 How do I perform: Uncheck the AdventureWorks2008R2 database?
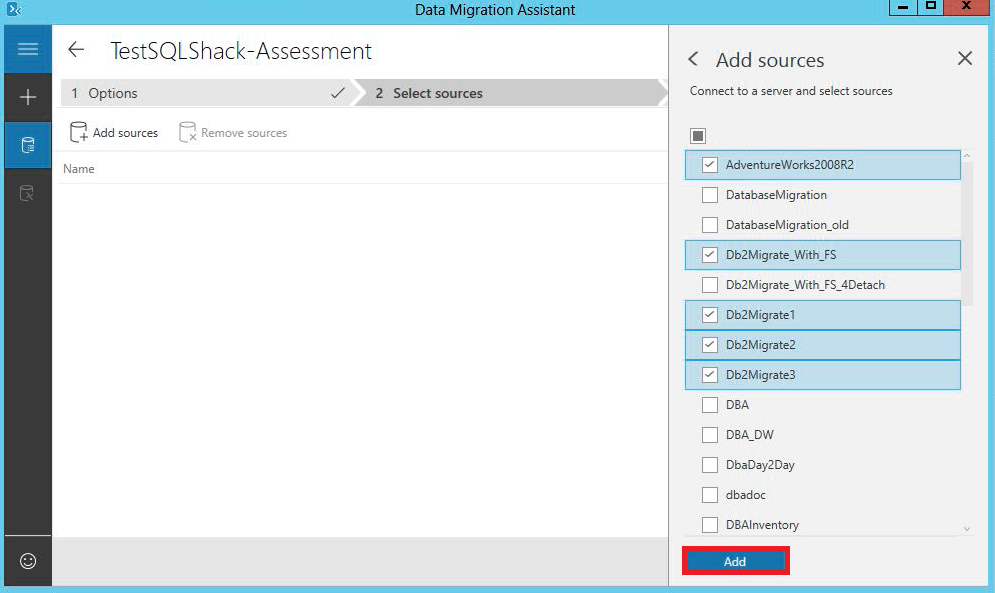(x=710, y=165)
